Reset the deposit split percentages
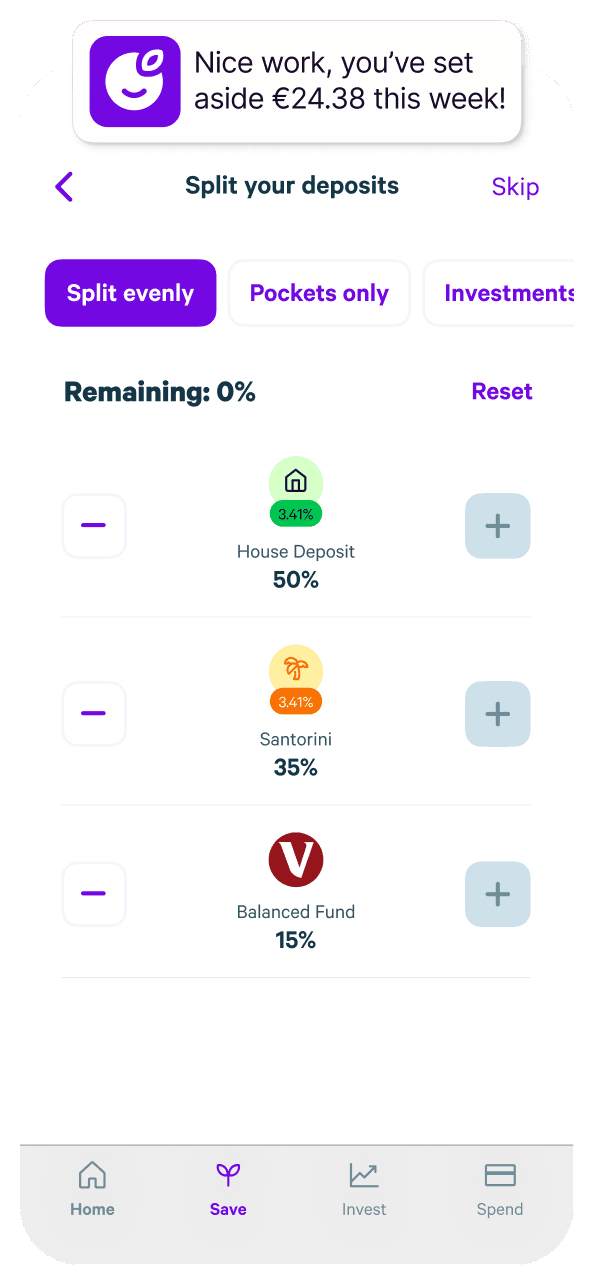The width and height of the screenshot is (594, 1285). pyautogui.click(x=502, y=391)
